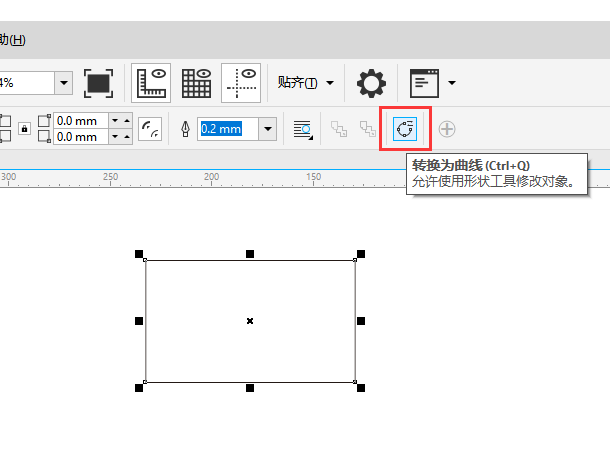Toggle the show guidelines button
The width and height of the screenshot is (610, 465).
pyautogui.click(x=241, y=83)
